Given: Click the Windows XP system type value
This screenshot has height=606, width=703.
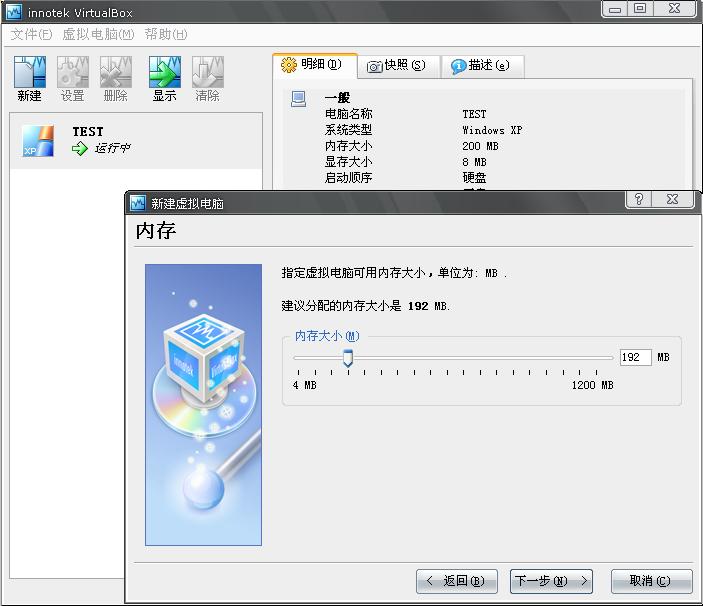Looking at the screenshot, I should click(492, 130).
